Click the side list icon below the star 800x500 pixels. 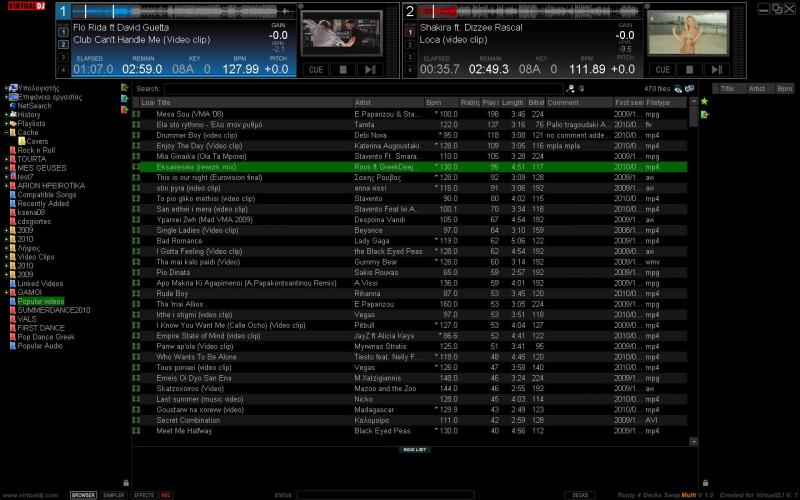click(705, 114)
